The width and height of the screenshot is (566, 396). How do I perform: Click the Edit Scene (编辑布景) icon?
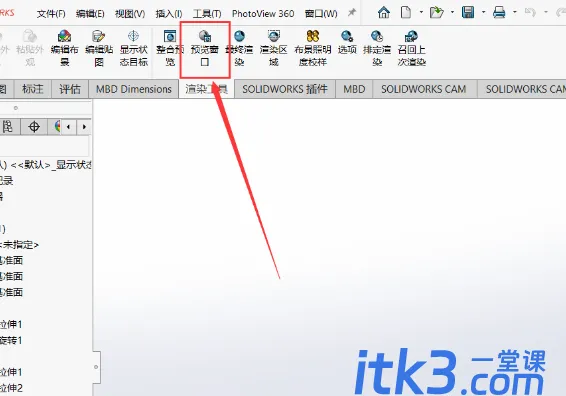(x=64, y=36)
